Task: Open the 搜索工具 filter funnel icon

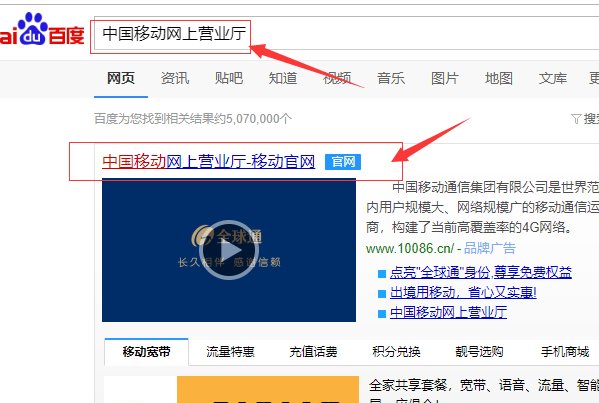Action: pos(576,119)
